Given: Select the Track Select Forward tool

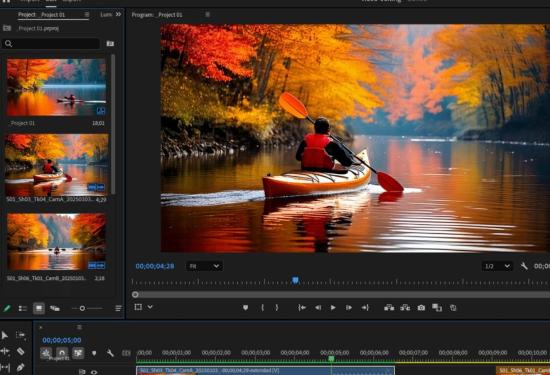Looking at the screenshot, I should pos(21,335).
